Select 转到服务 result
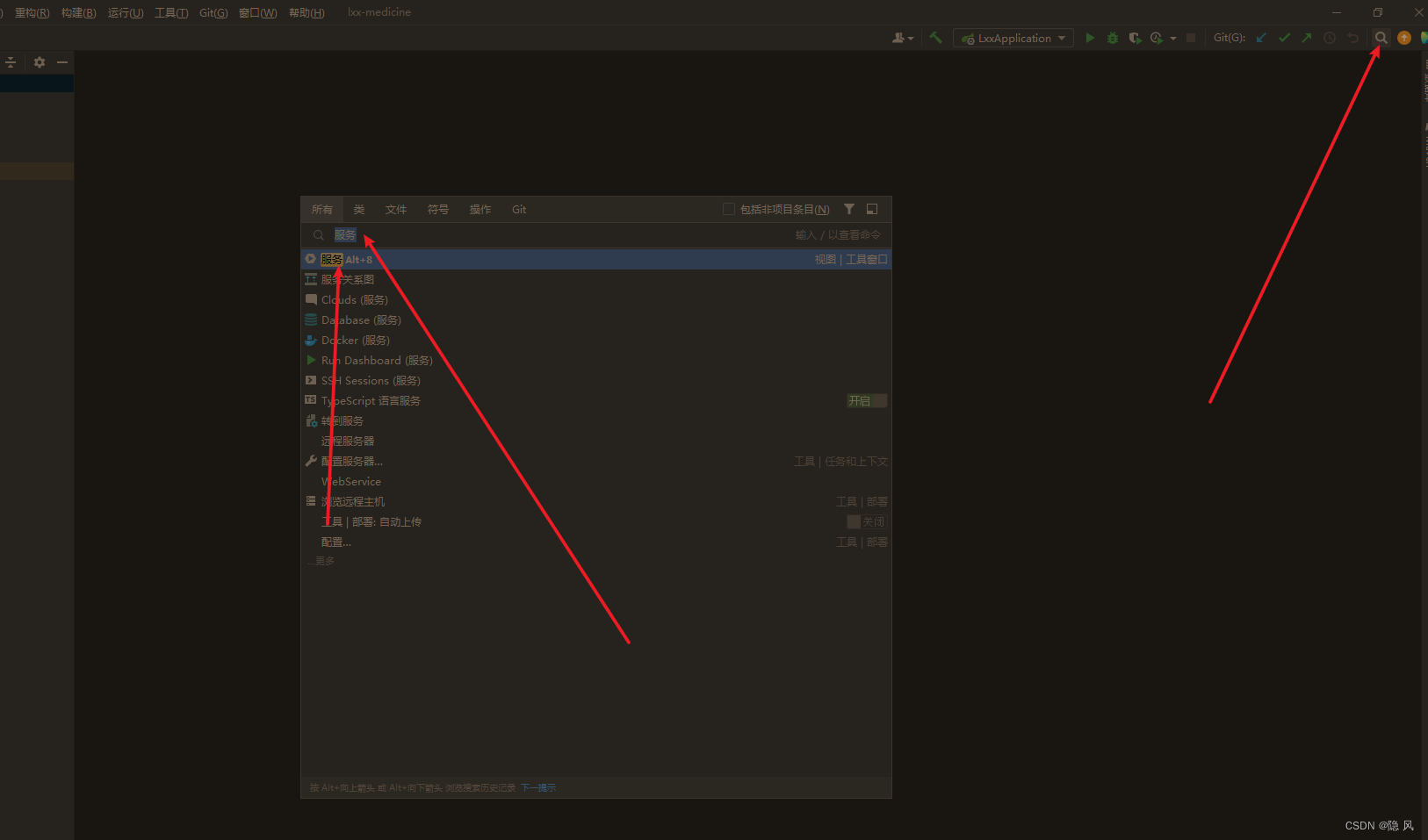This screenshot has width=1428, height=840. point(596,421)
